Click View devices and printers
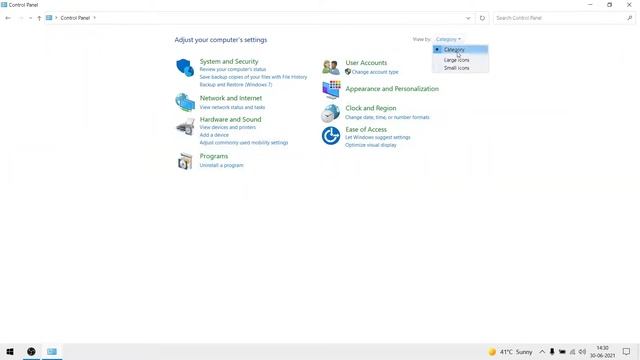640x360 pixels. click(228, 127)
